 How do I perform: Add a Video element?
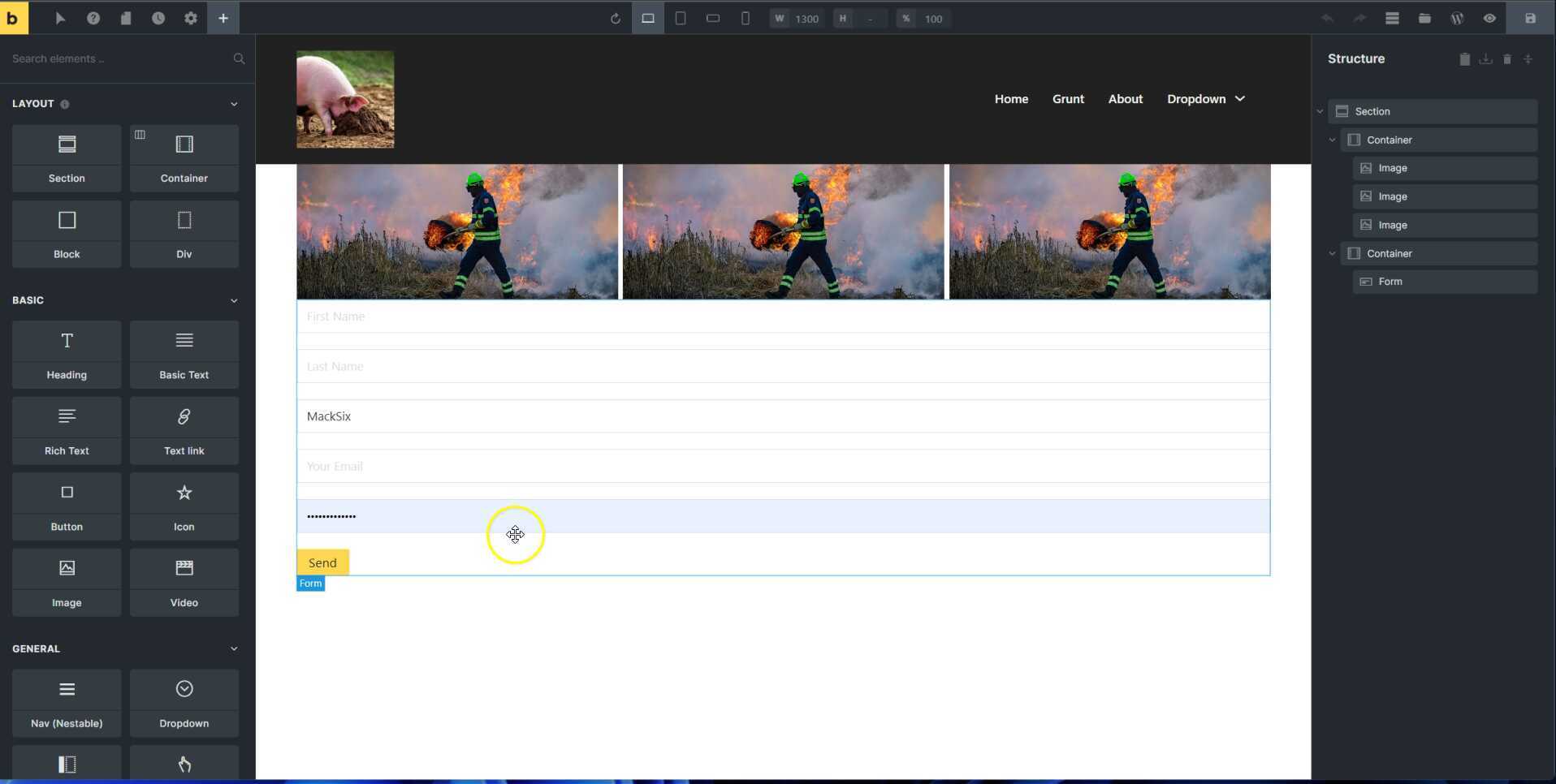[x=184, y=583]
